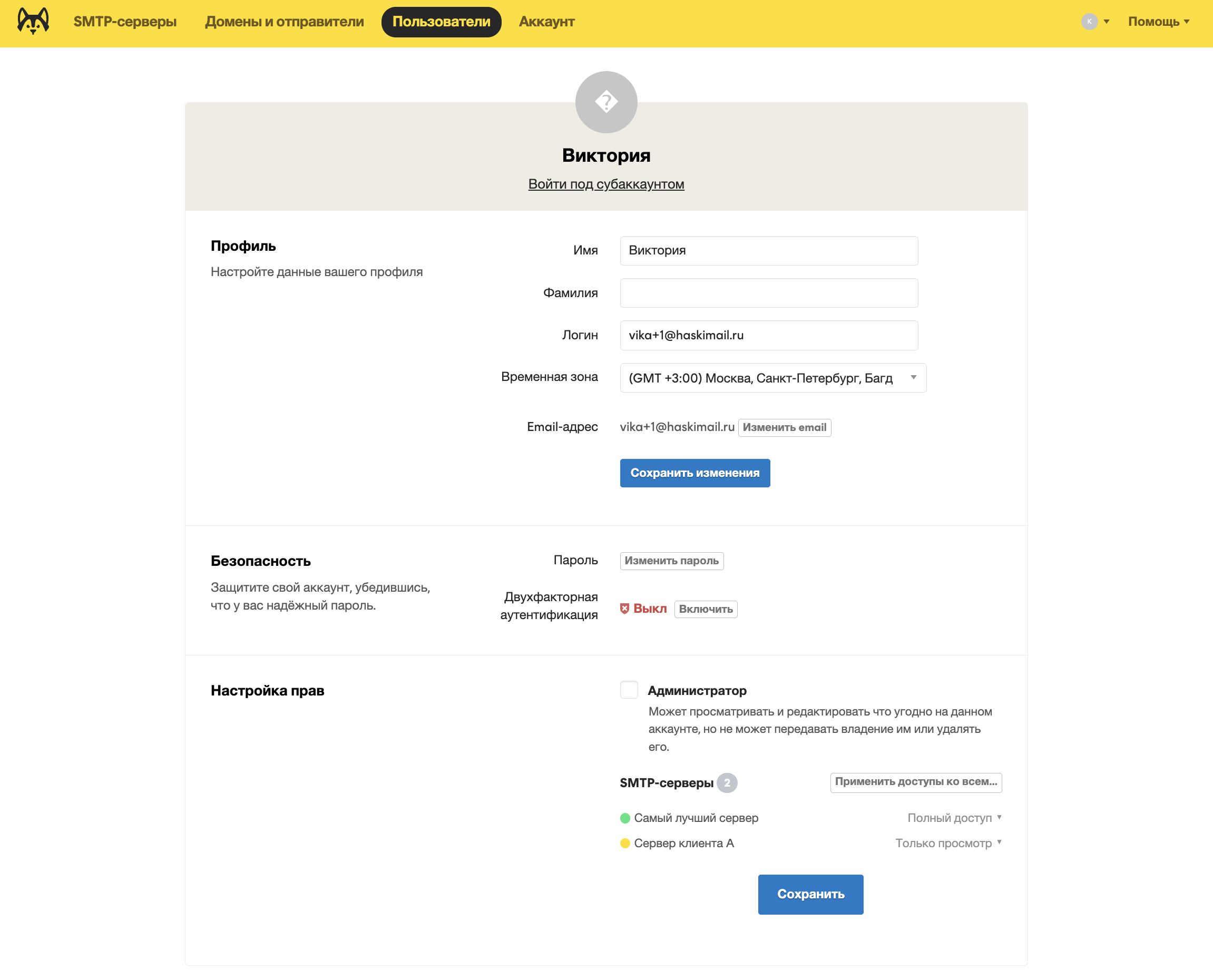Click the SMTP-серверы section heading
This screenshot has width=1213, height=980.
click(x=666, y=783)
